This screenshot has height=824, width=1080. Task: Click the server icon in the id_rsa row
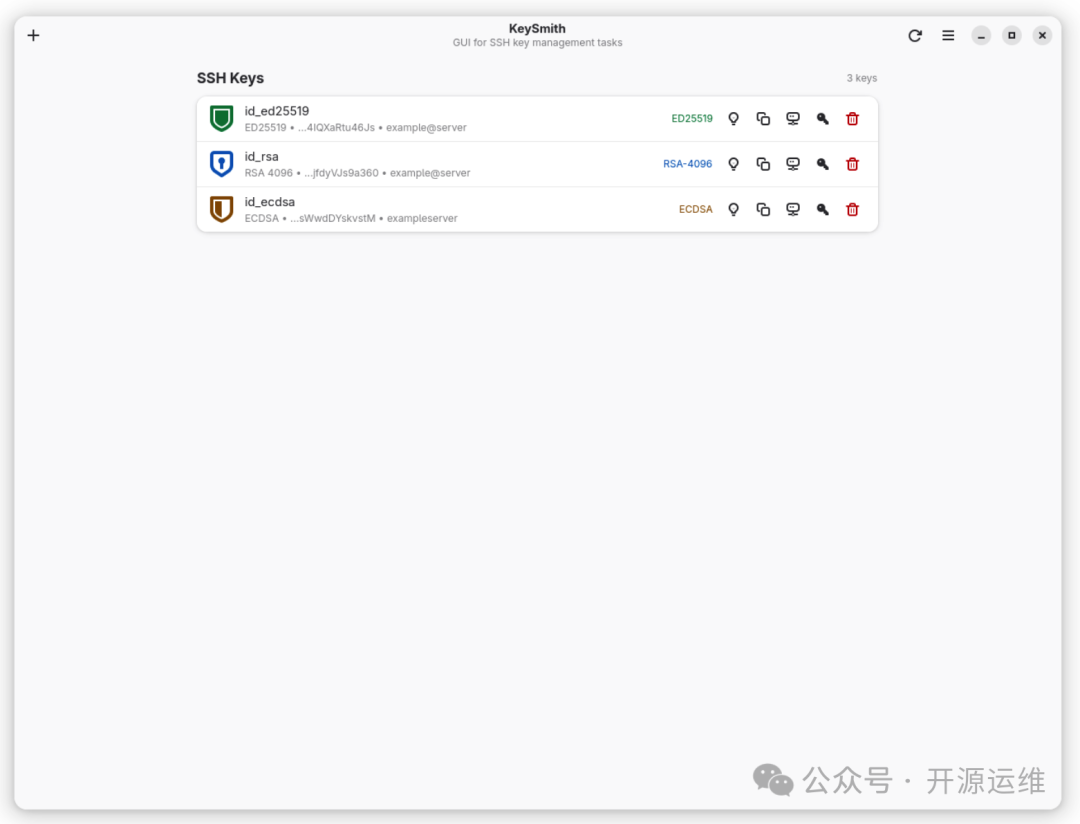click(793, 164)
